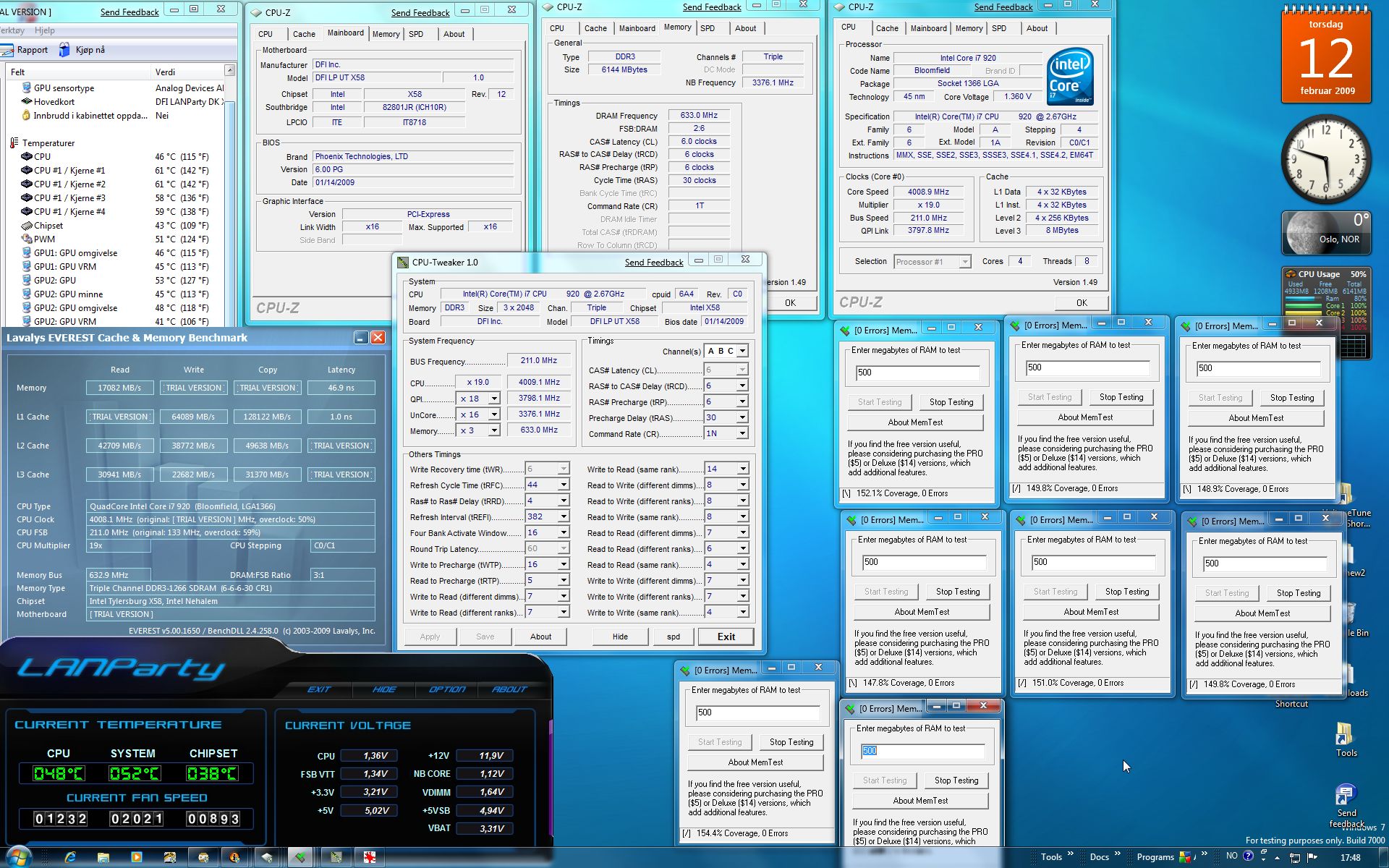Screen dimensions: 1389x868
Task: Open the Channel(s) A B C dropdown
Action: click(742, 351)
